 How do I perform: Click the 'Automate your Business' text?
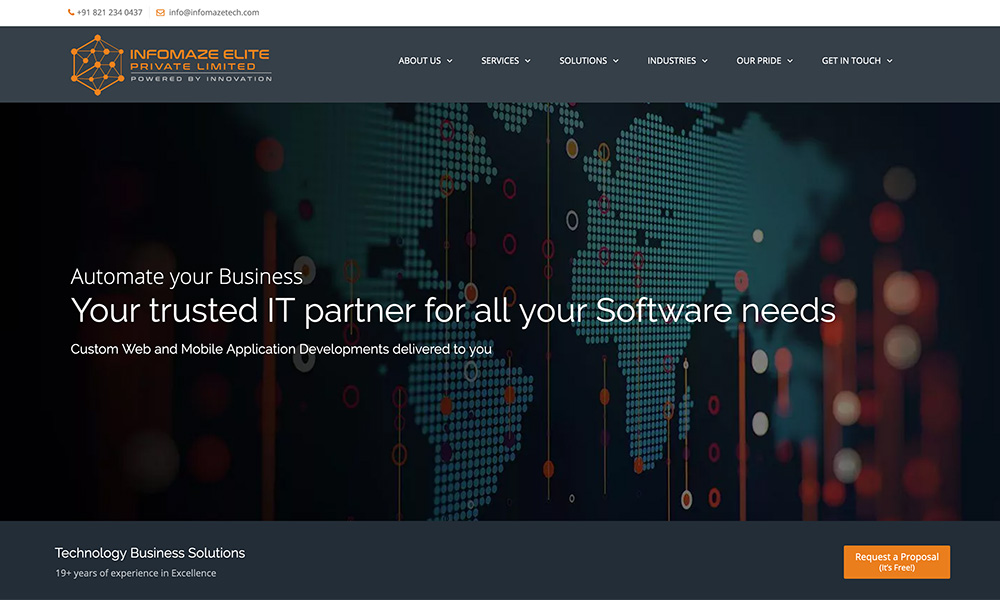pos(187,277)
